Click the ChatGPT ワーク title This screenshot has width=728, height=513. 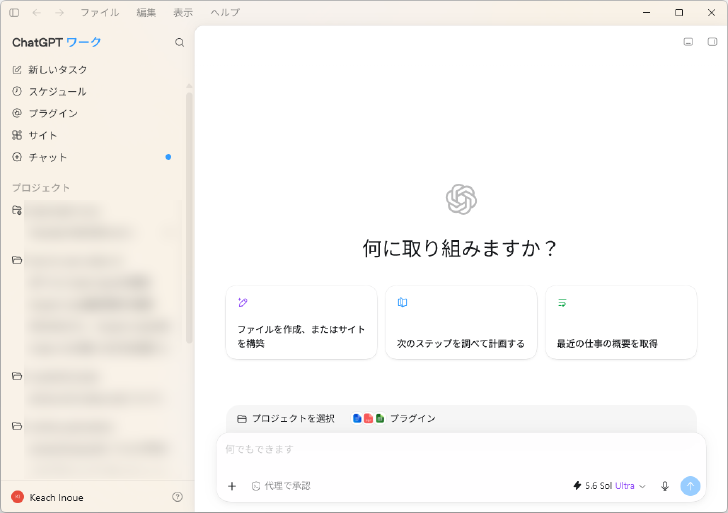click(56, 43)
